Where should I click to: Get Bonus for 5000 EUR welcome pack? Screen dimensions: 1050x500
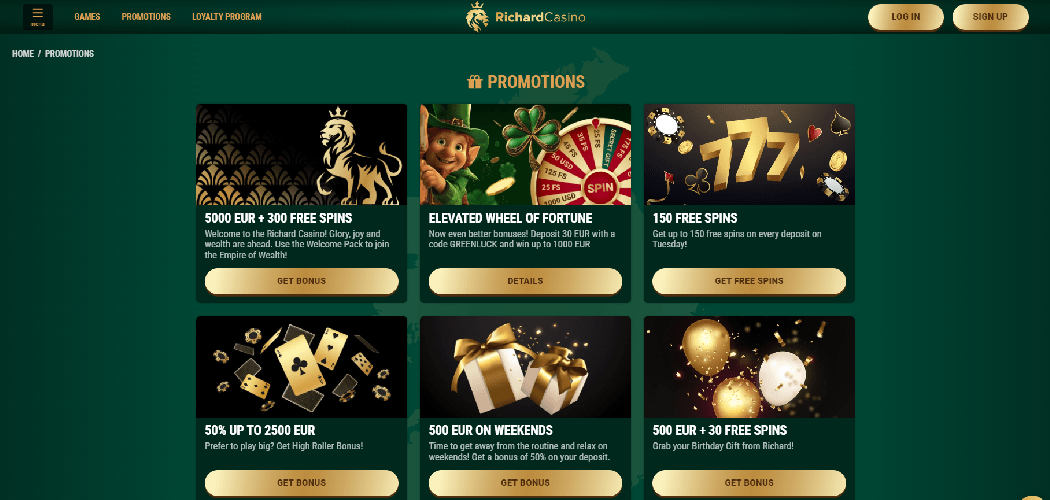[301, 281]
